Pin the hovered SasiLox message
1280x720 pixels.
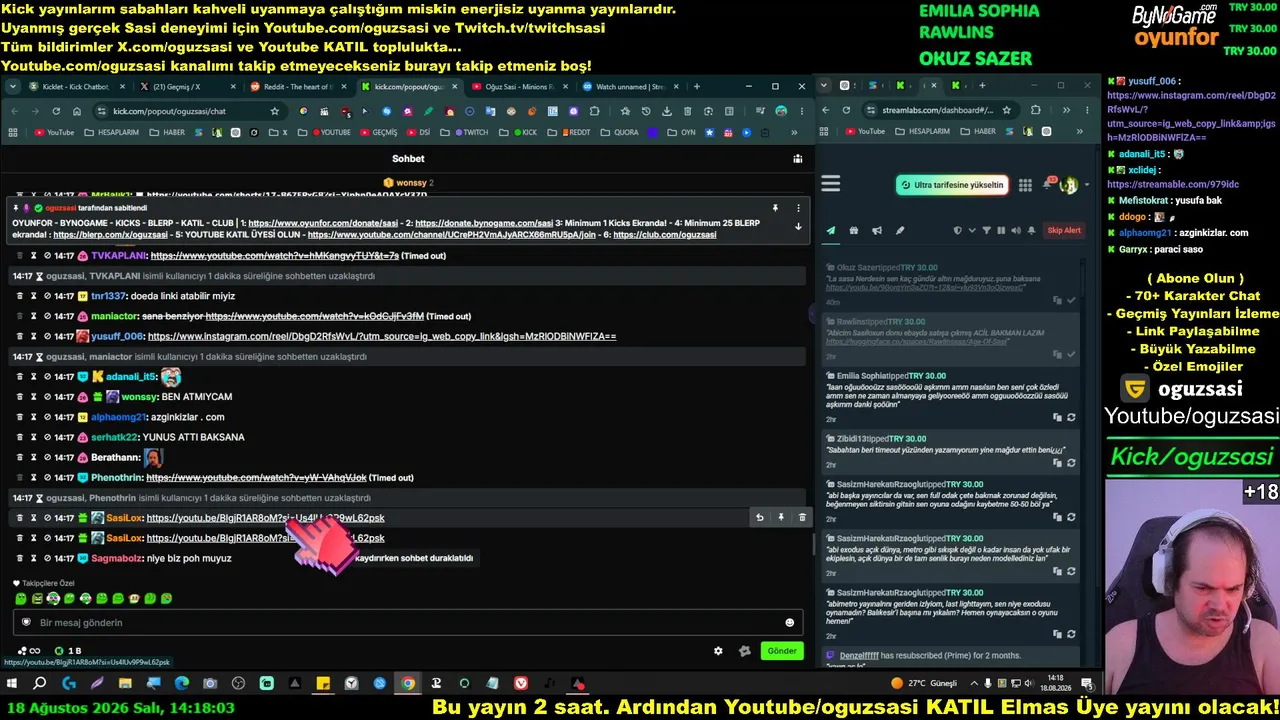point(781,517)
